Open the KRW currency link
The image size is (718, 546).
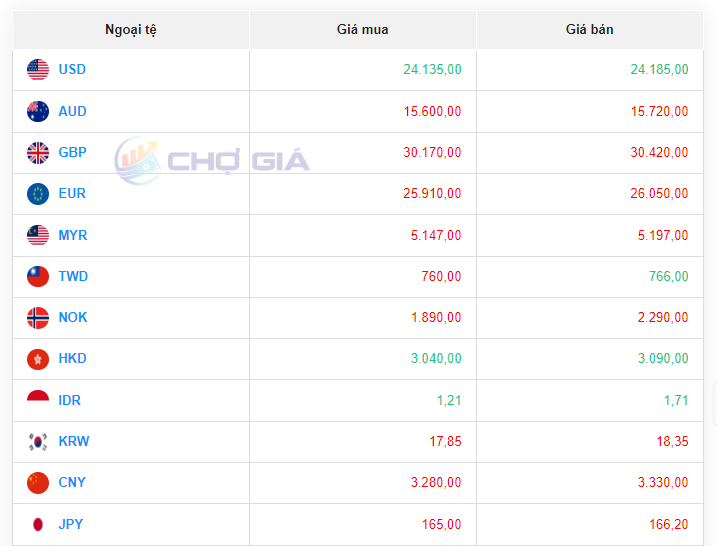(x=74, y=442)
